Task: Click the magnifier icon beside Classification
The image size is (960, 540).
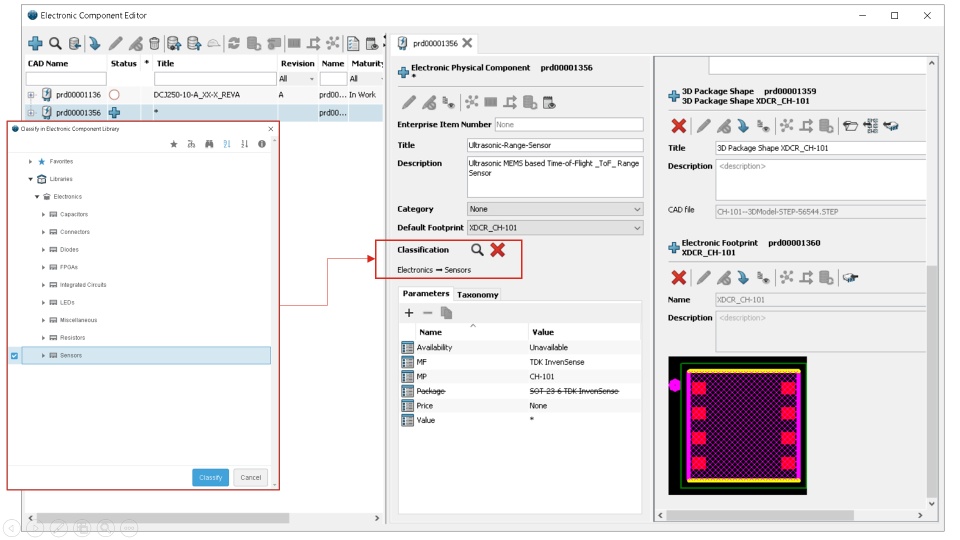Action: [477, 249]
